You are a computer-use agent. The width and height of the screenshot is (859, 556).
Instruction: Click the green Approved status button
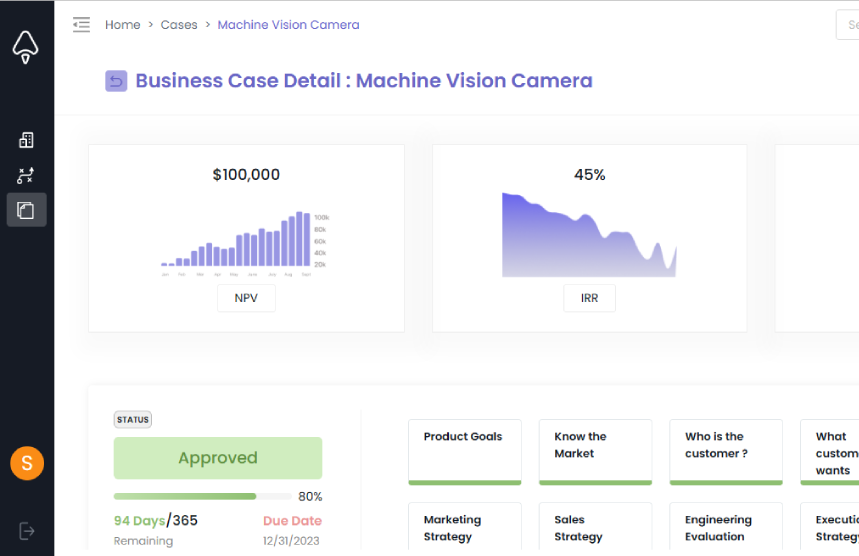coord(218,458)
